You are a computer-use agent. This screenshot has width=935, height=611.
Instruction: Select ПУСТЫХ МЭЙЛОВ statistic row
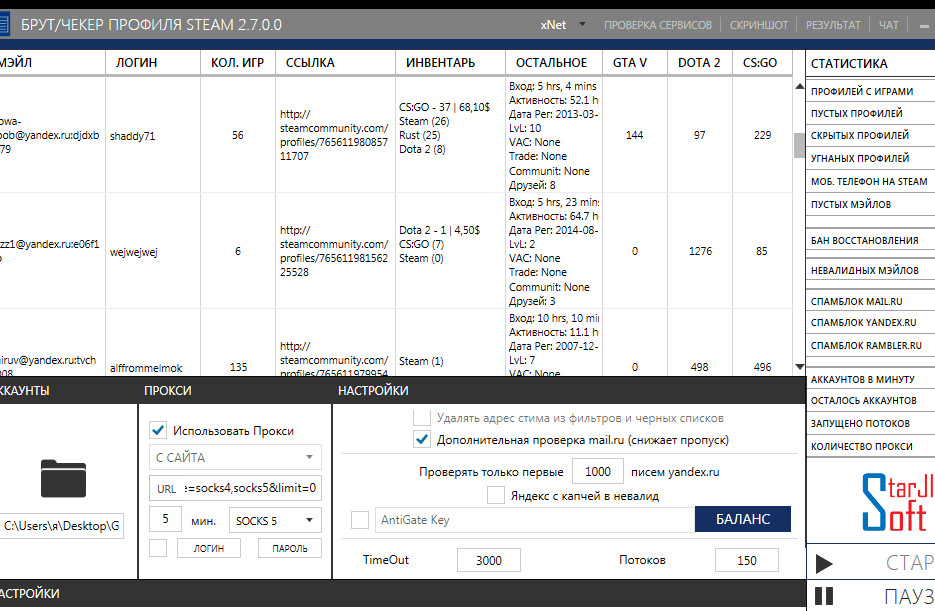tap(871, 204)
